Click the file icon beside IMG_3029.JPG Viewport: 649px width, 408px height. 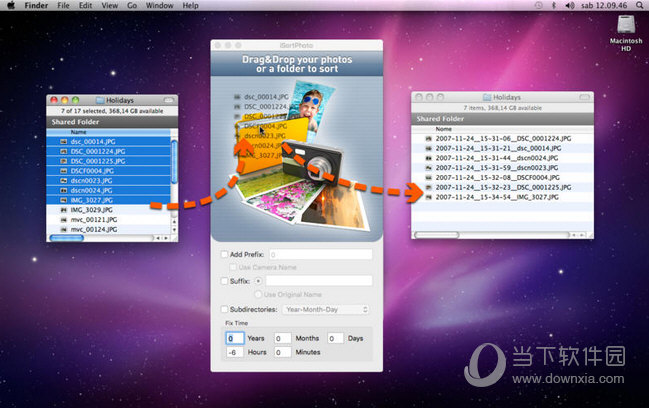64,210
